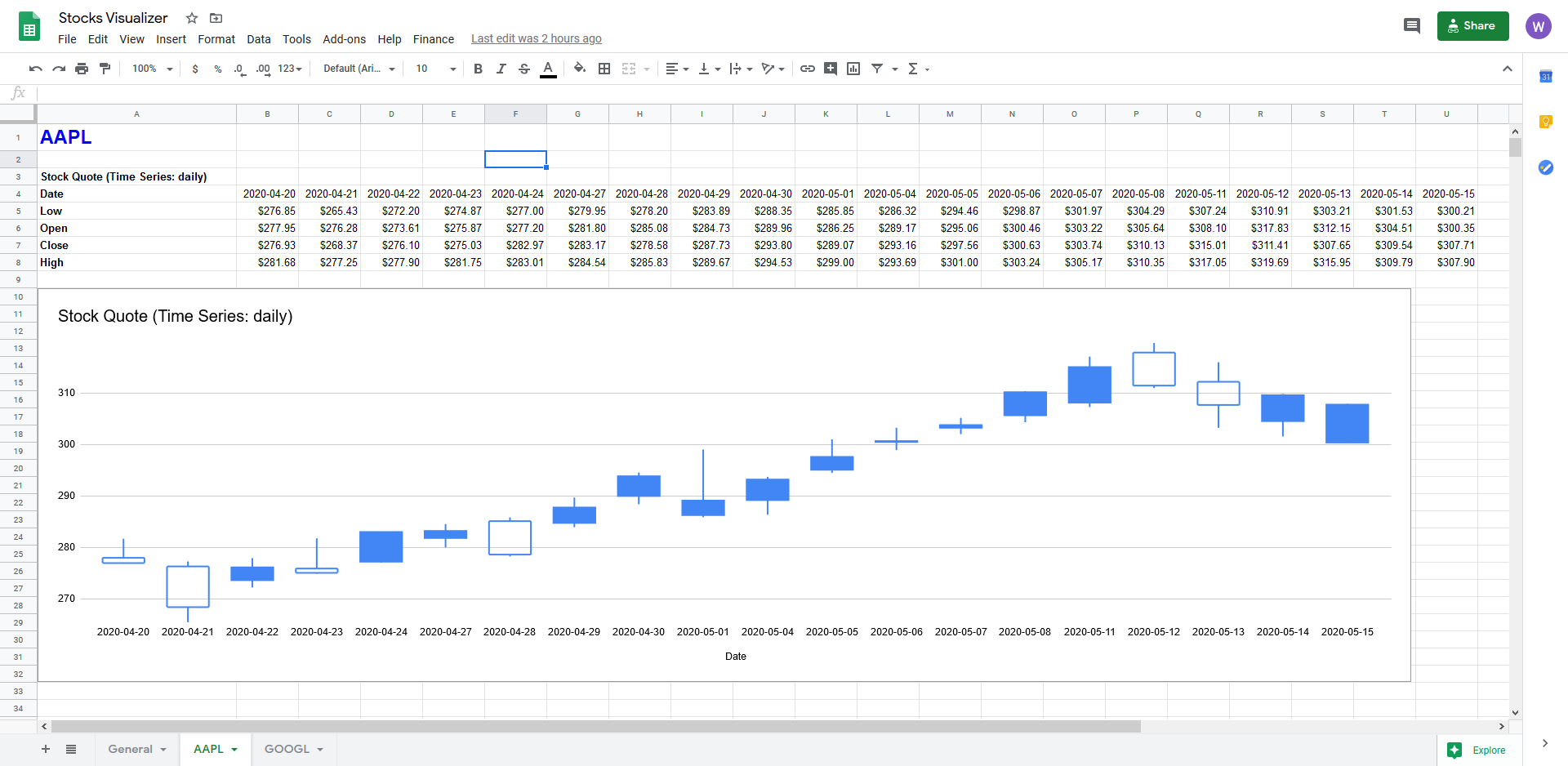Screen dimensions: 1568x766
Task: Open filter views dropdown arrow
Action: (895, 69)
